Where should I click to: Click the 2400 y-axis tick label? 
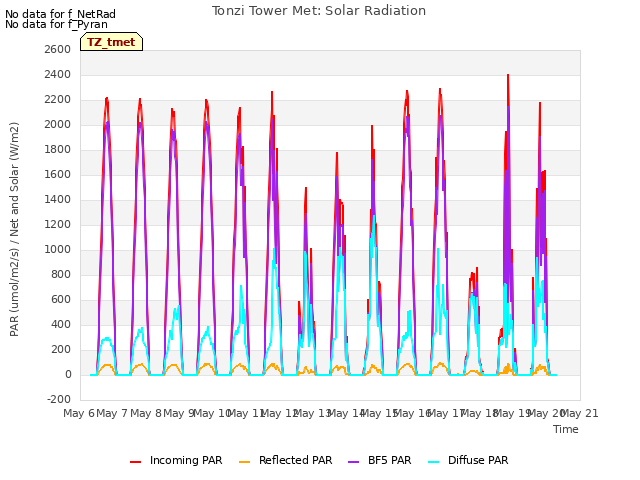point(58,74)
